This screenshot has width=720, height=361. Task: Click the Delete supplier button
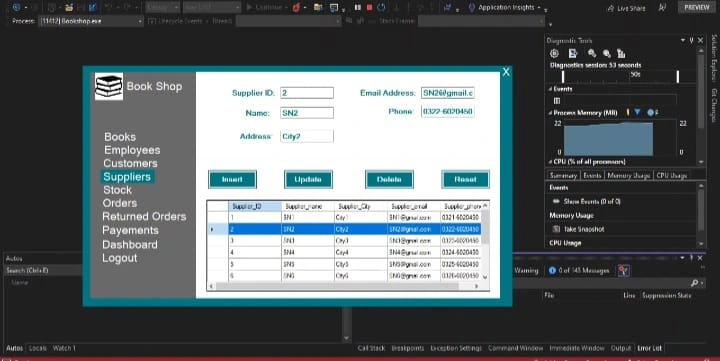coord(389,180)
